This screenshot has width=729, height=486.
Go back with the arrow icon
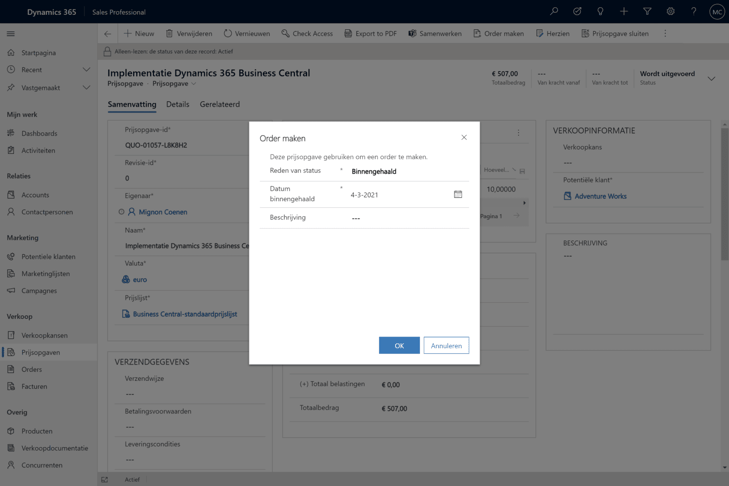[x=107, y=33]
